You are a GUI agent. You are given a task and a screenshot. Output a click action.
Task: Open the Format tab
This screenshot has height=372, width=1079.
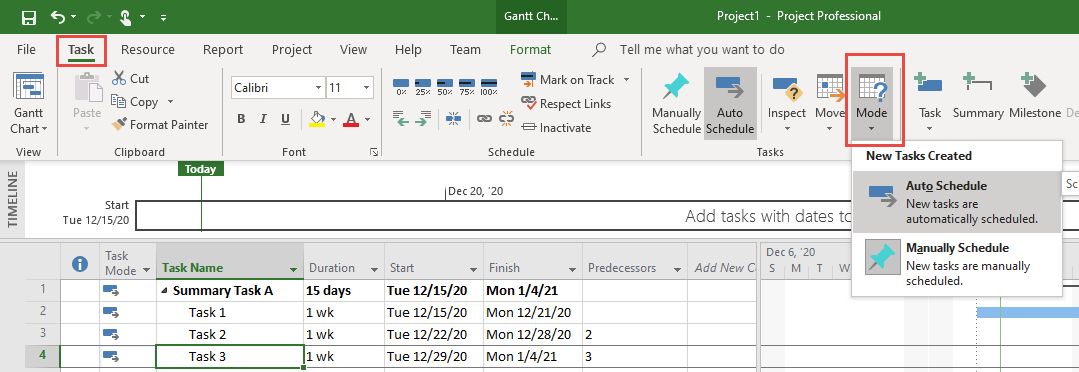[x=531, y=50]
